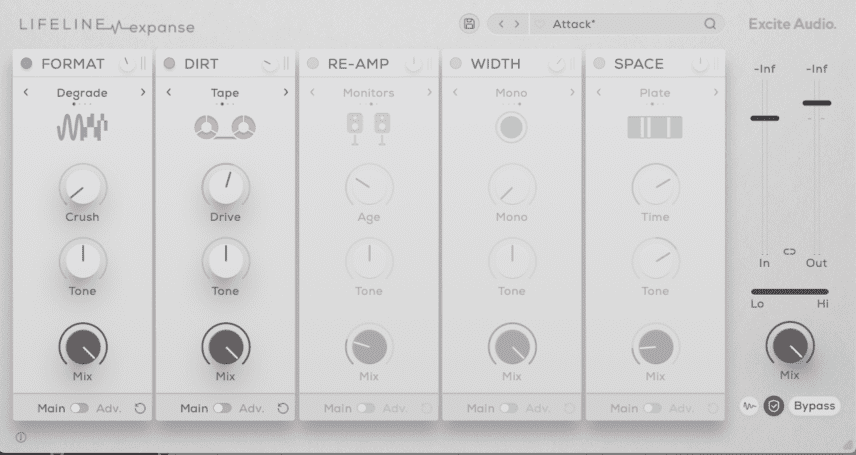Image resolution: width=856 pixels, height=455 pixels.
Task: Open preset search with the magnifier icon
Action: coord(710,23)
